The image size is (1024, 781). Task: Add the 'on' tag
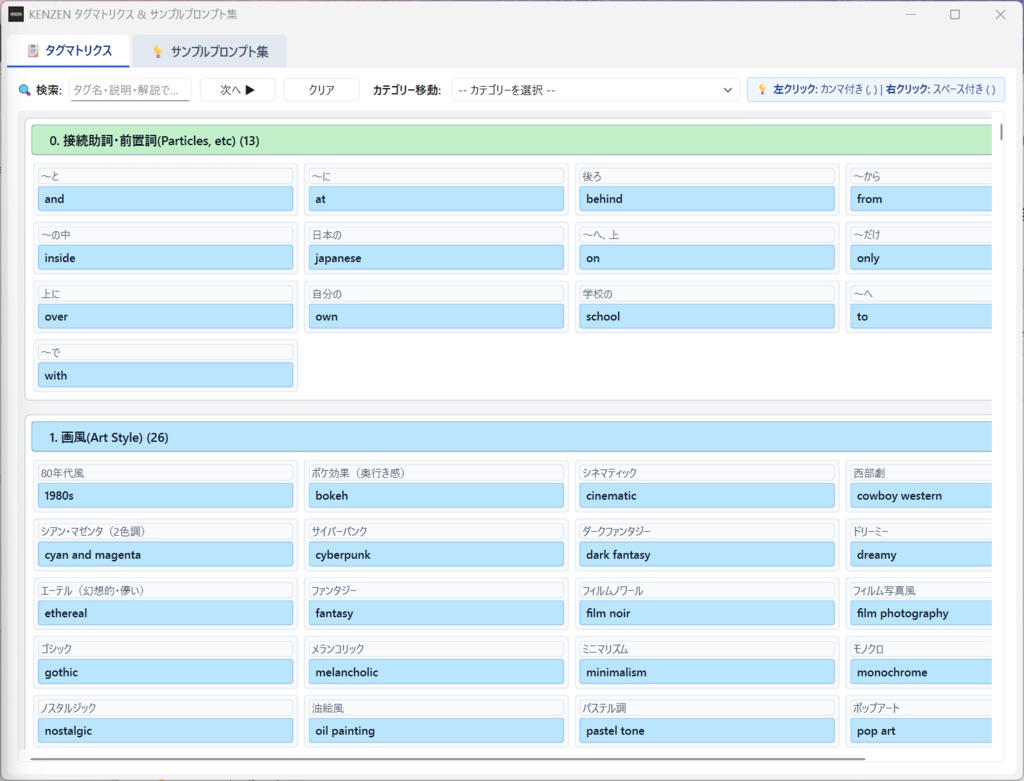pos(707,257)
